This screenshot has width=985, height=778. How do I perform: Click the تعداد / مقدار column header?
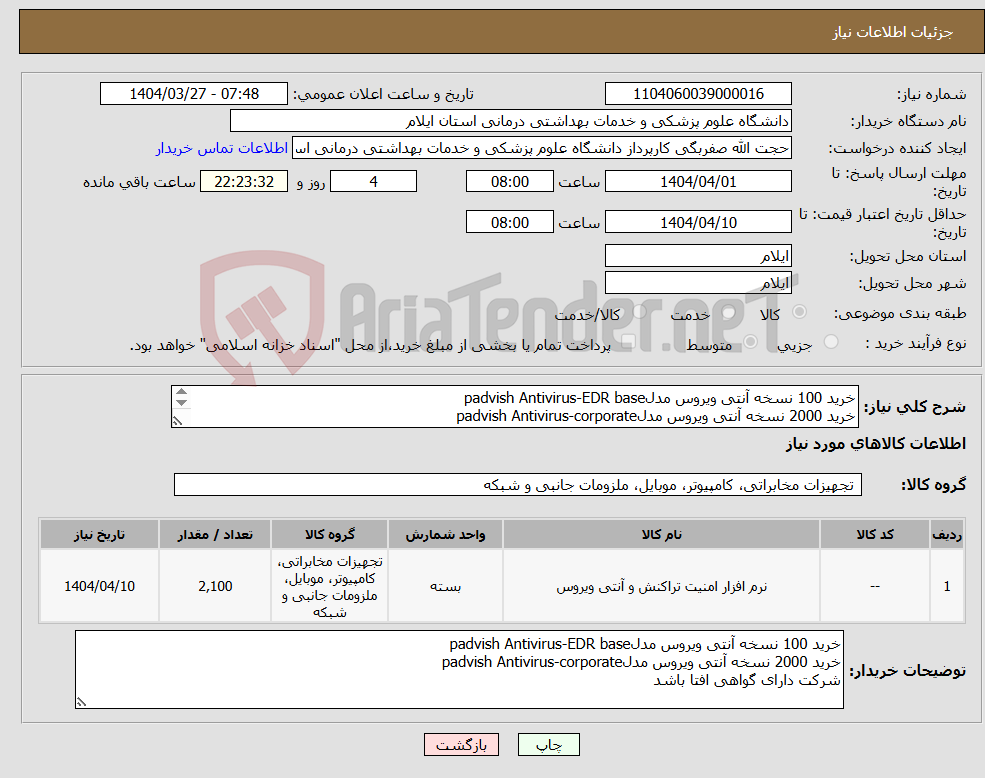pyautogui.click(x=215, y=534)
